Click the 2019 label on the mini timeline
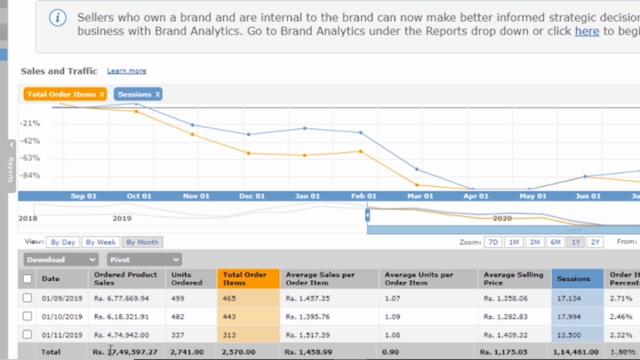The height and width of the screenshot is (360, 640). pos(122,218)
